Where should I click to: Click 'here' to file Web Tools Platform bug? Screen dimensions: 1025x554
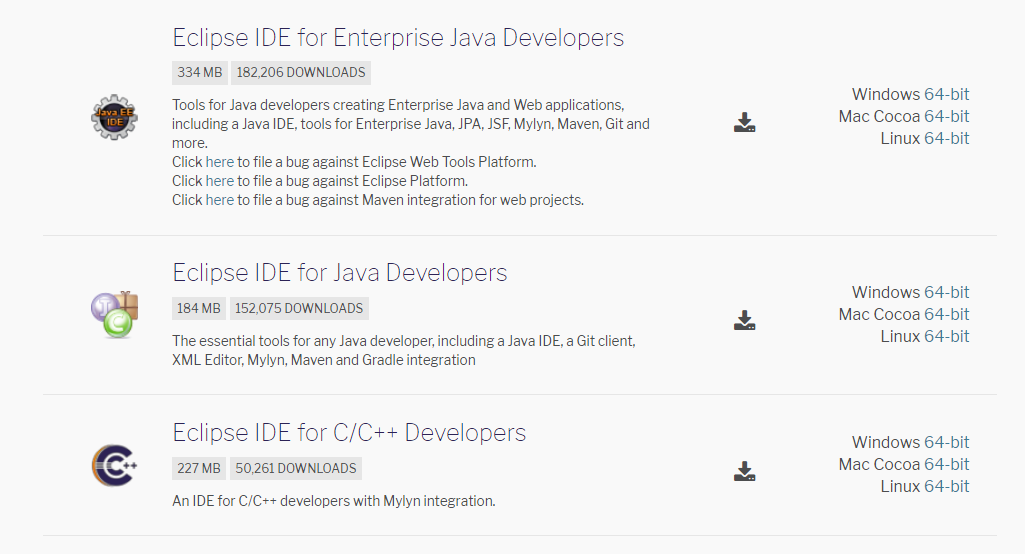pyautogui.click(x=220, y=162)
